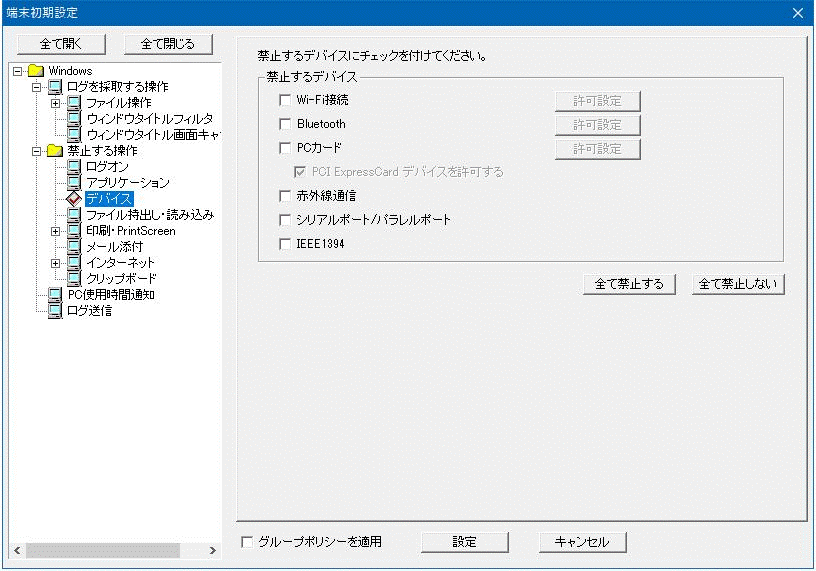
Task: Select ウィンドウタイトルフィルタ label in tree
Action: [x=149, y=119]
